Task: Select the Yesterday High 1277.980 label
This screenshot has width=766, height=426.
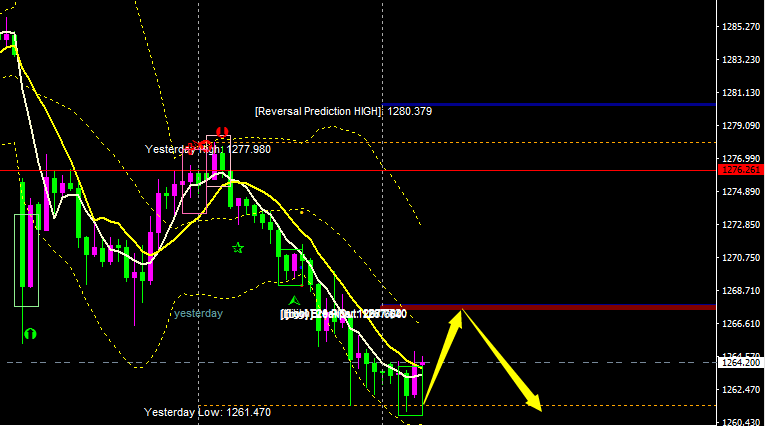Action: point(208,149)
